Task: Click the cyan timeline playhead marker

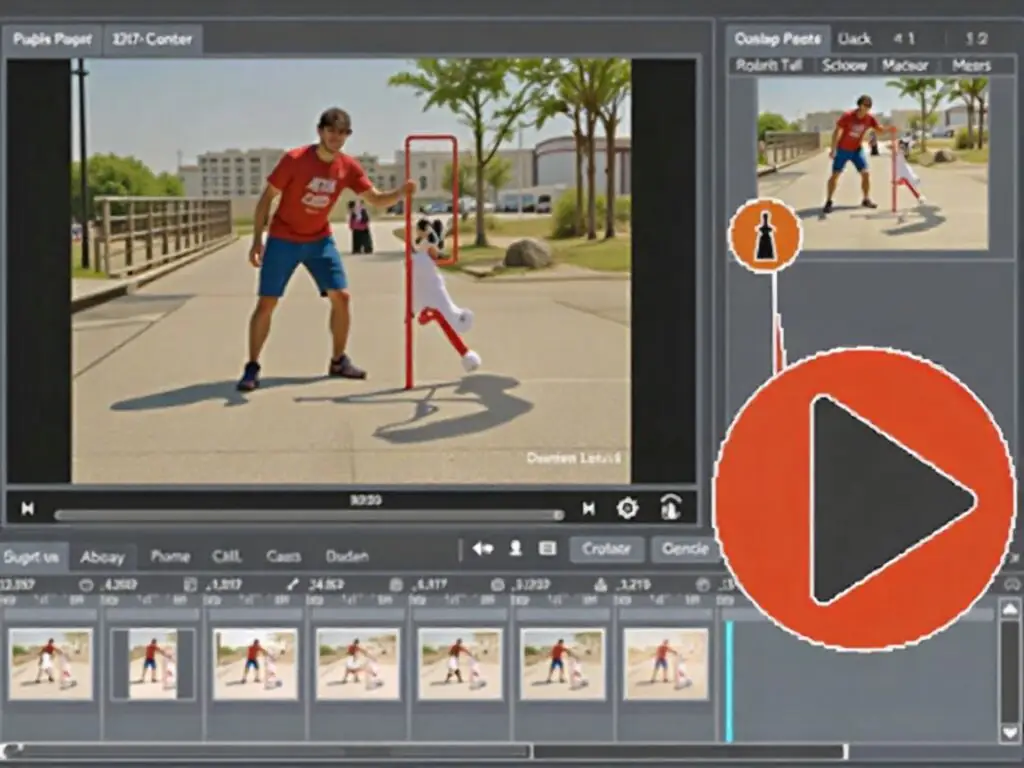Action: click(x=729, y=680)
